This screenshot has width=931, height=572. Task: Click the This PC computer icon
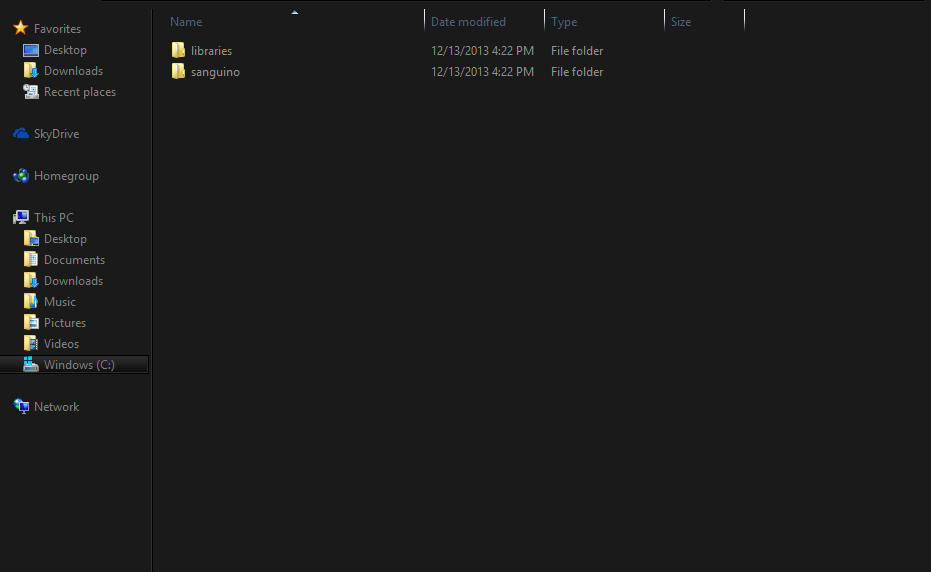21,217
